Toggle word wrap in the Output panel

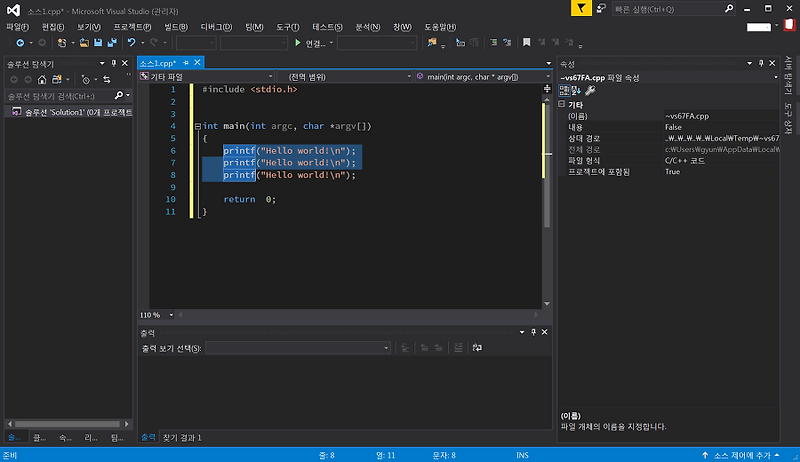477,348
